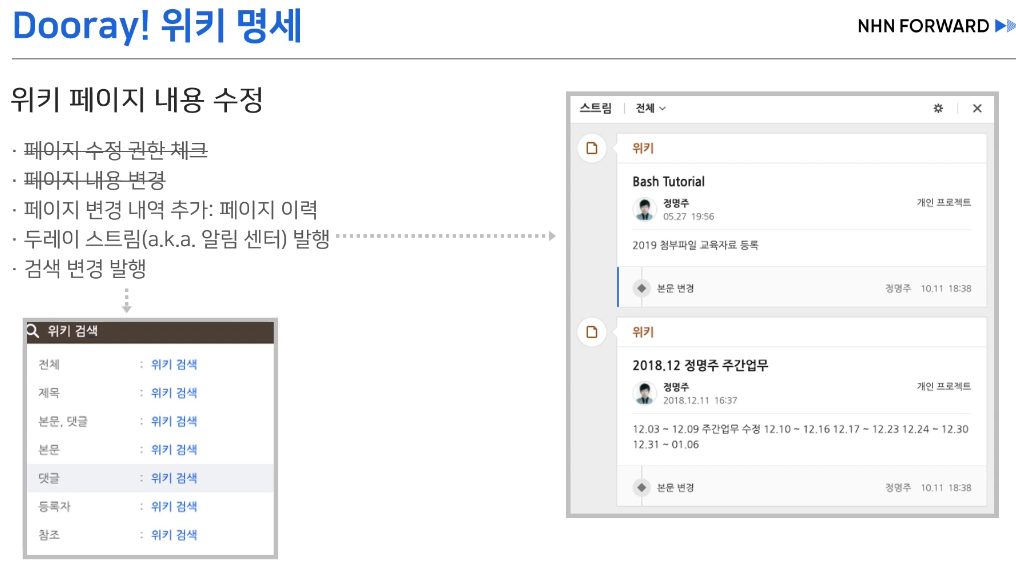The width and height of the screenshot is (1016, 565).
Task: Click diamond change icon under Bash Tutorial
Action: click(x=641, y=288)
